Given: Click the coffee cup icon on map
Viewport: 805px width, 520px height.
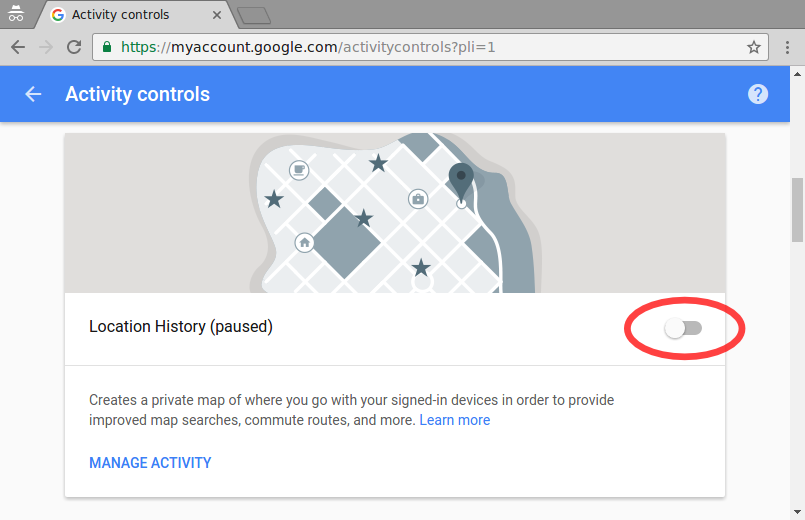Looking at the screenshot, I should point(298,170).
